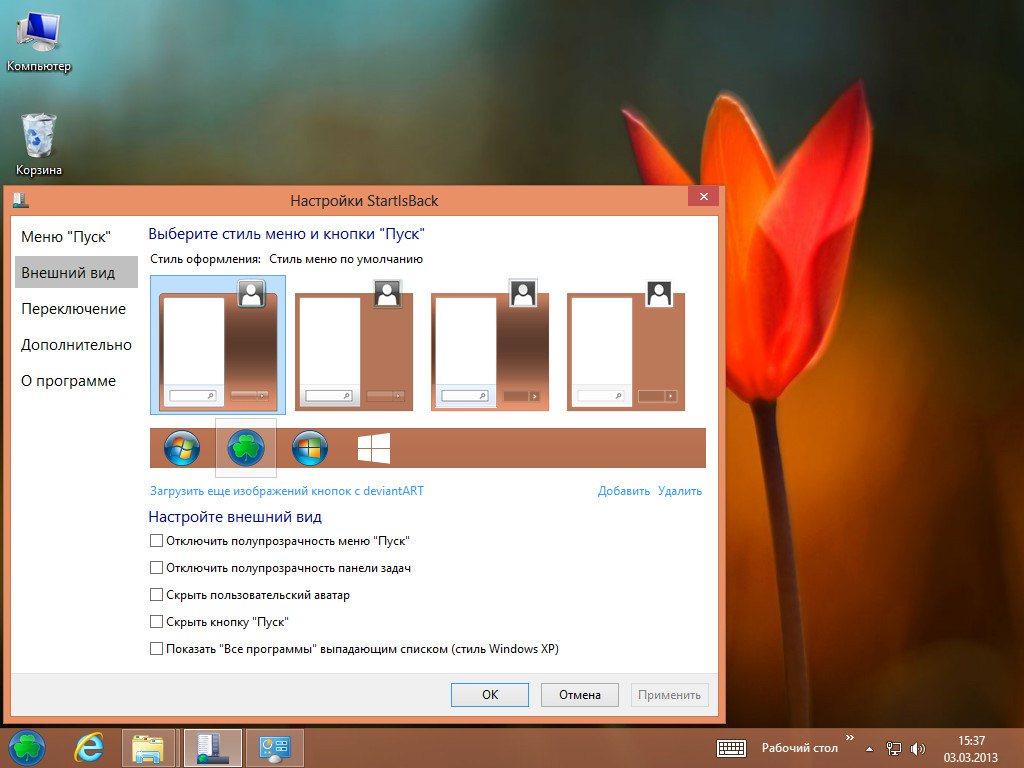Open the clover Start button on taskbar
The width and height of the screenshot is (1024, 768).
[x=27, y=748]
